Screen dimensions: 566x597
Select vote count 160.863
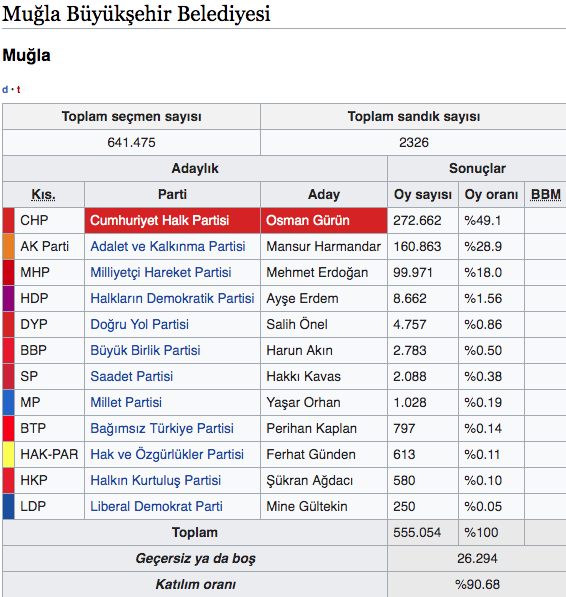click(417, 246)
